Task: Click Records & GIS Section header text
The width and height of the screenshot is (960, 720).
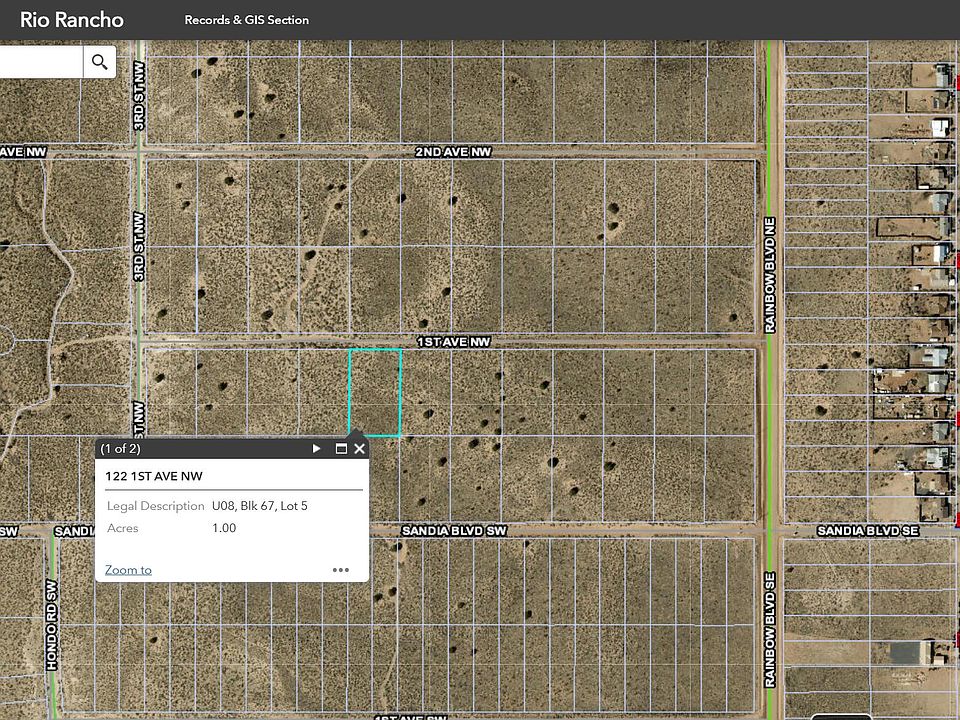Action: (246, 20)
